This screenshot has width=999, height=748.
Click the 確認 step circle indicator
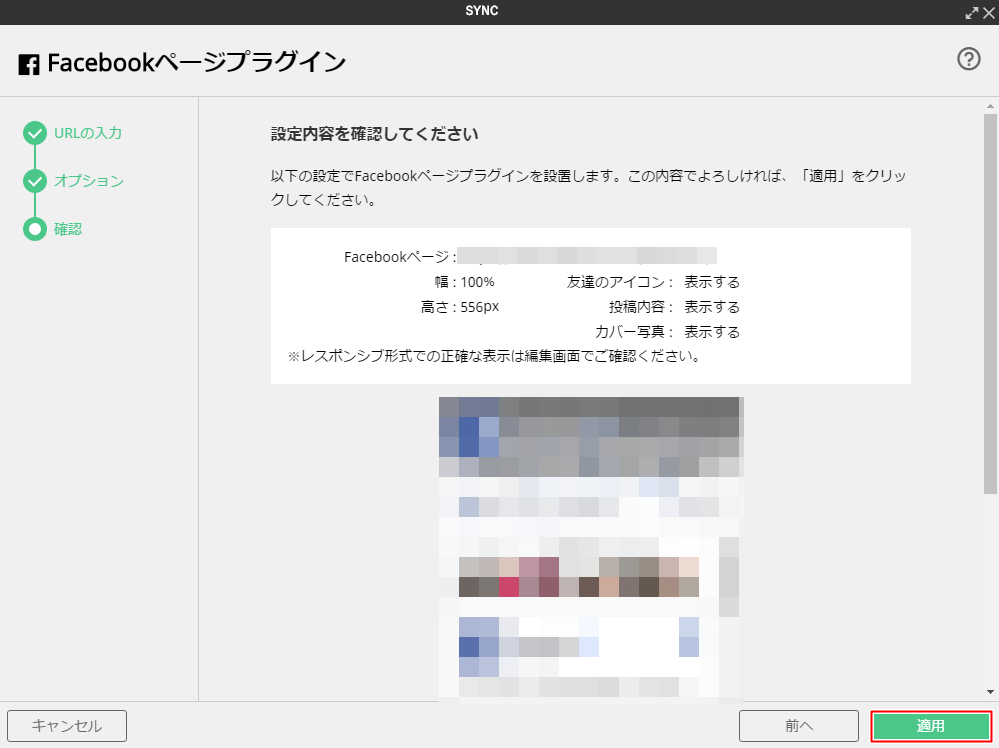click(x=35, y=229)
